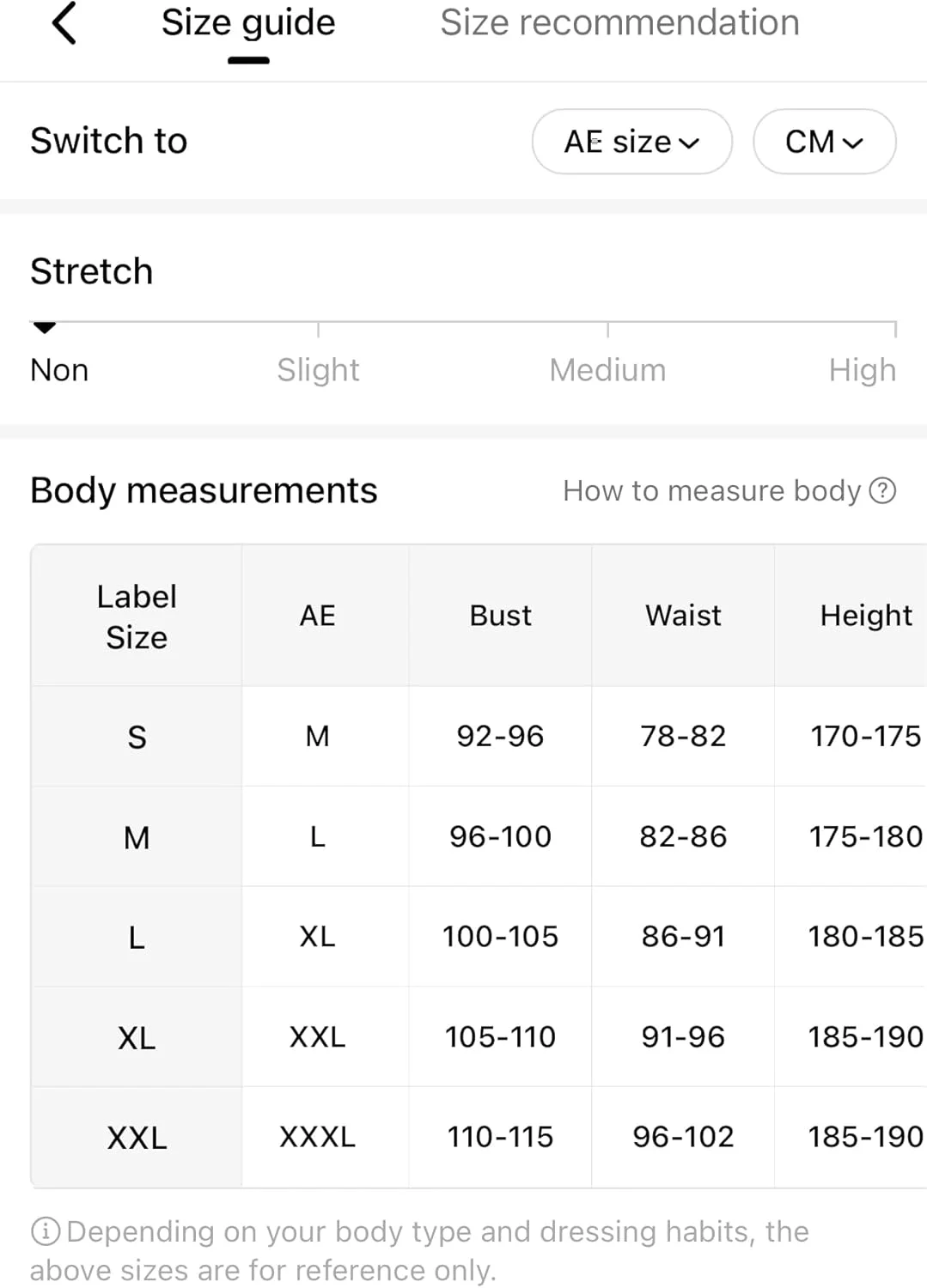Click the question mark help icon
Image resolution: width=927 pixels, height=1288 pixels.
tap(882, 490)
